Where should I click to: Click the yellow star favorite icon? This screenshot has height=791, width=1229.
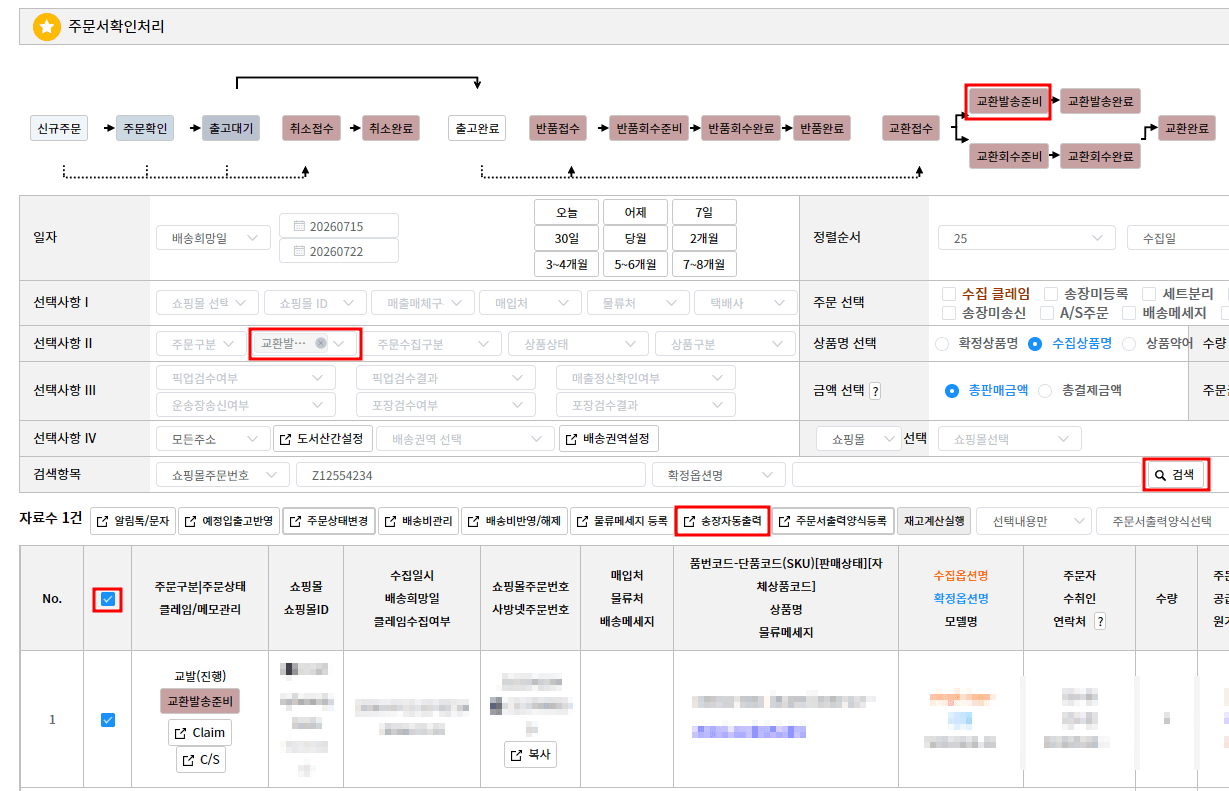46,27
